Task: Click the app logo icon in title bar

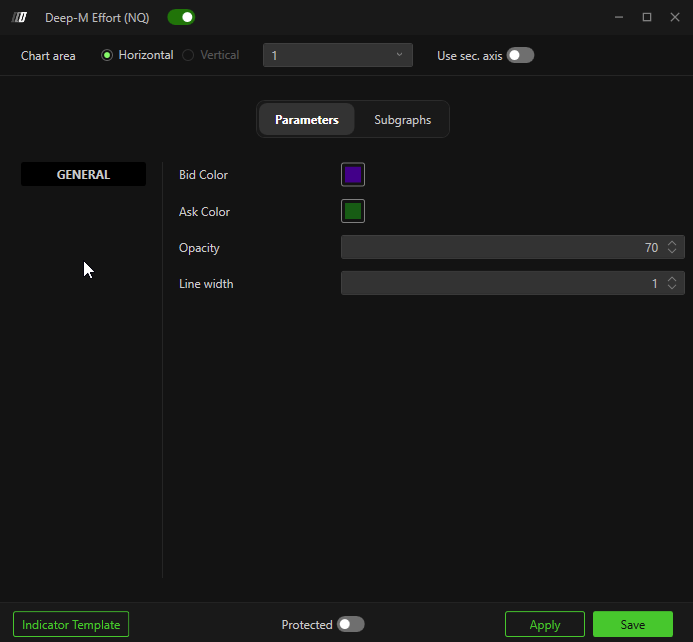Action: (x=19, y=17)
